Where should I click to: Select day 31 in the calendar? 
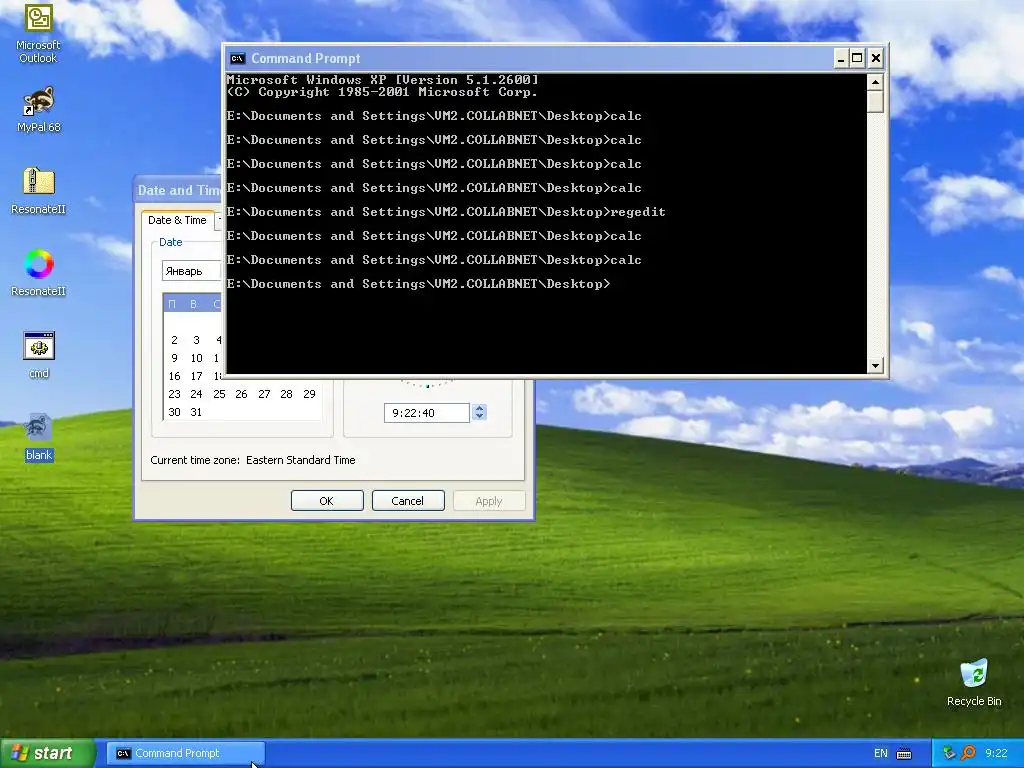pyautogui.click(x=196, y=412)
